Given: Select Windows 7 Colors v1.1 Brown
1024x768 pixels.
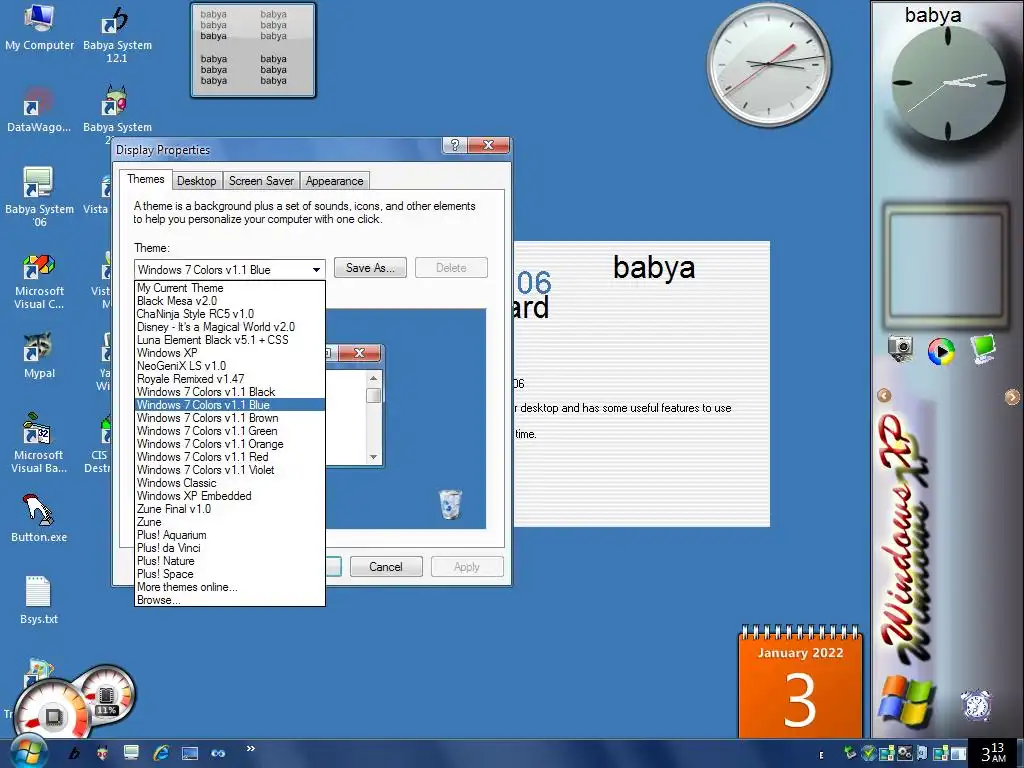Looking at the screenshot, I should tap(230, 418).
